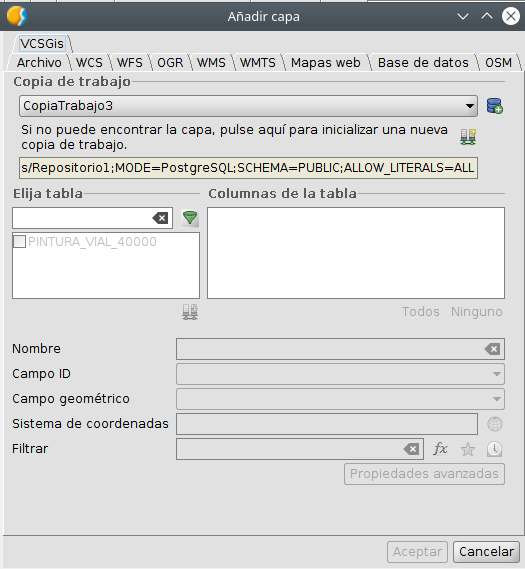
Task: Open the Campo ID dropdown
Action: (340, 374)
